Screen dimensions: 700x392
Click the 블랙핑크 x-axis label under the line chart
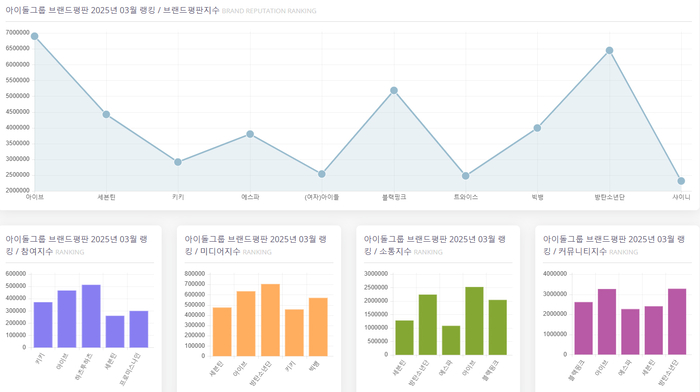(x=394, y=197)
